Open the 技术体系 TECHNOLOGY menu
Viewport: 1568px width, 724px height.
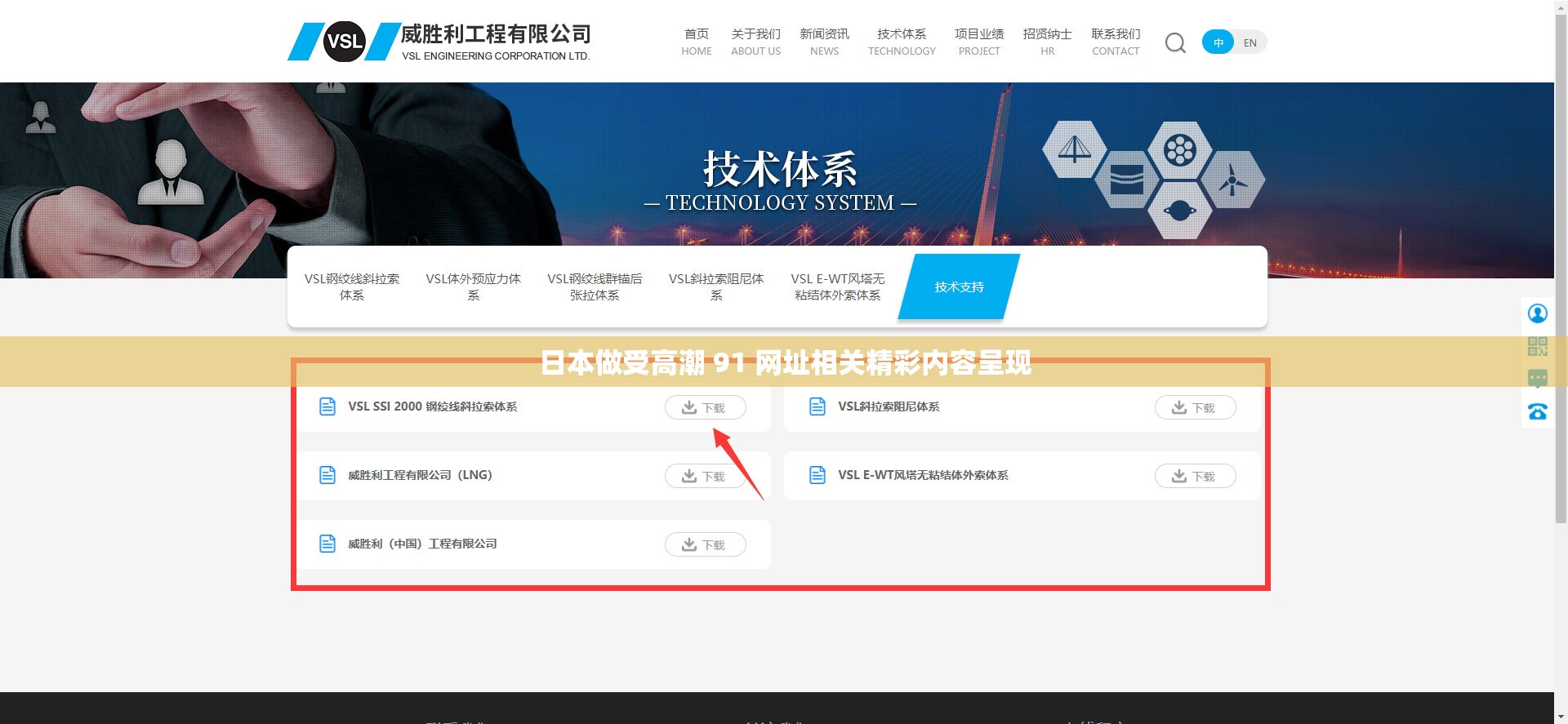[x=901, y=42]
